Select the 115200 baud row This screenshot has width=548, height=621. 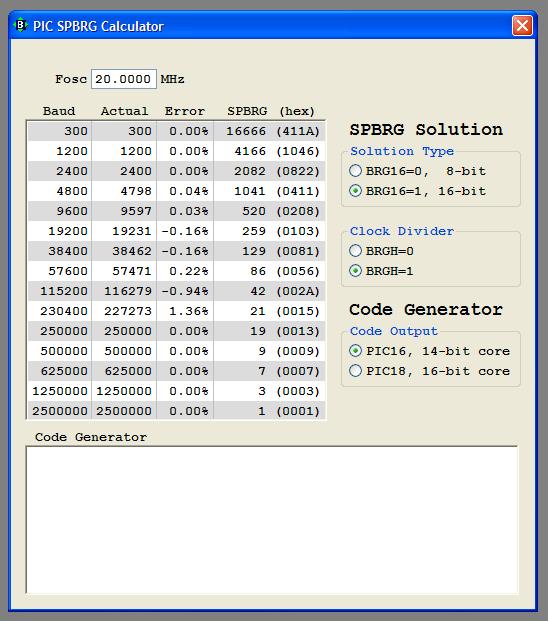(x=176, y=291)
